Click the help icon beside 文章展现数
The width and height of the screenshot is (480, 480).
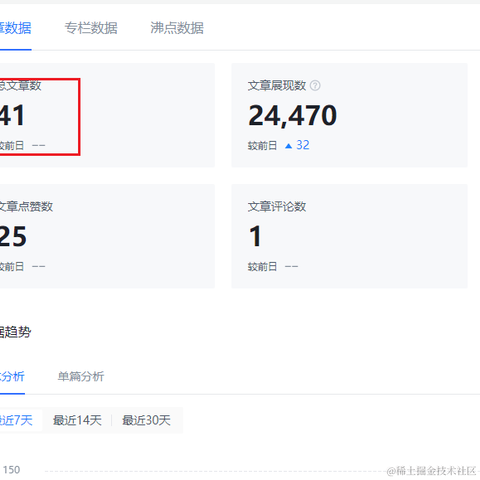point(315,86)
